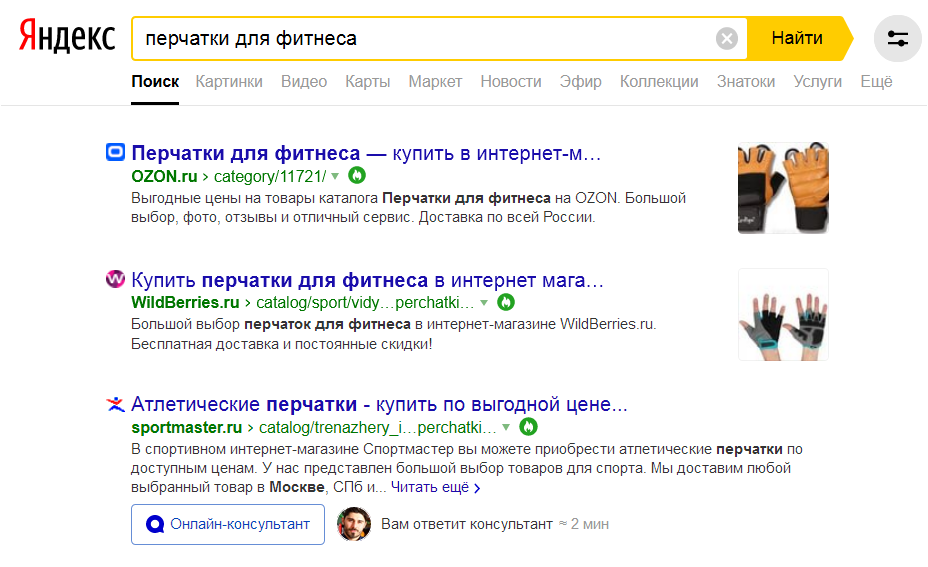
Task: Click the WildBerries favicon beside second result
Action: pyautogui.click(x=115, y=279)
